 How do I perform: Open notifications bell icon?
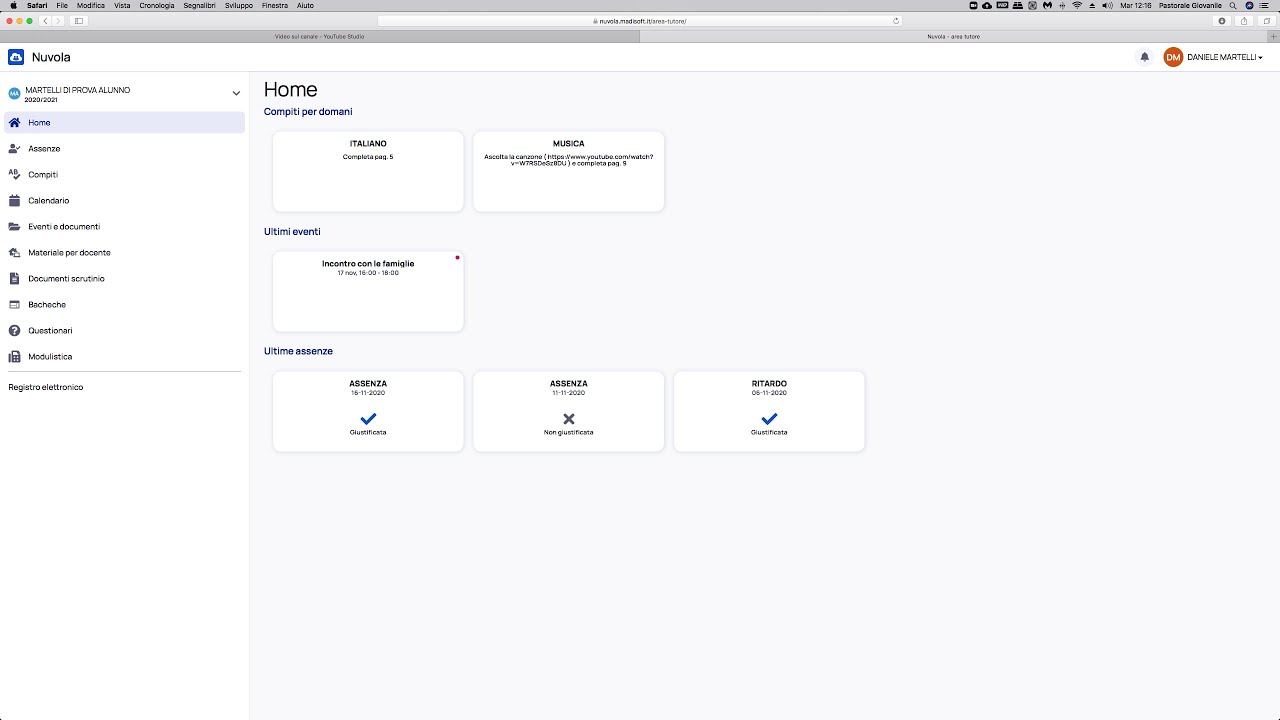1145,57
